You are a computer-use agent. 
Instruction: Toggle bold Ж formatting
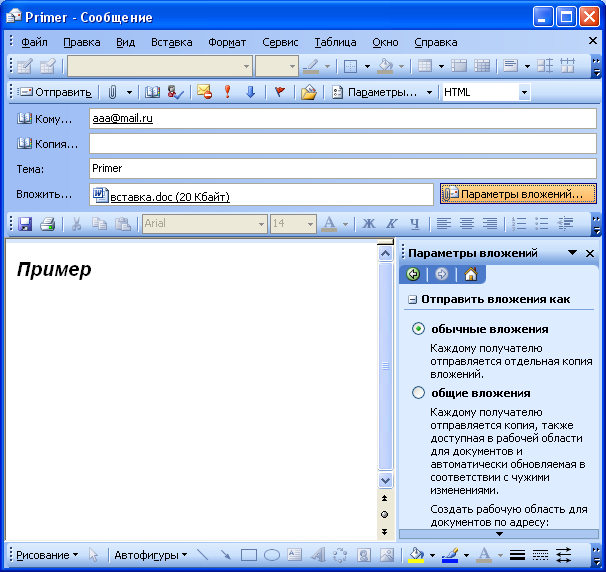point(368,224)
